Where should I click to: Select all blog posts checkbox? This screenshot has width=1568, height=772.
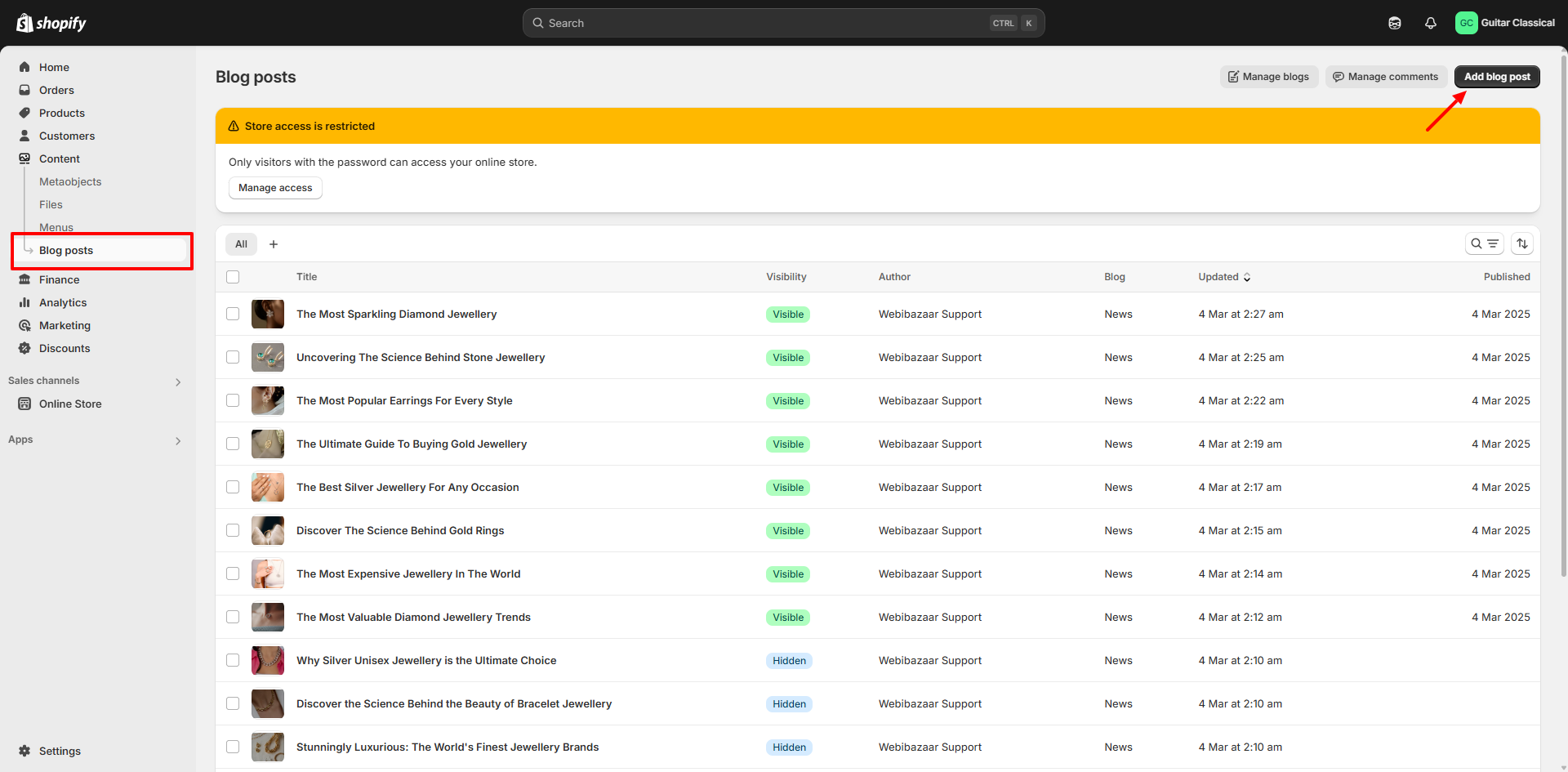point(233,277)
